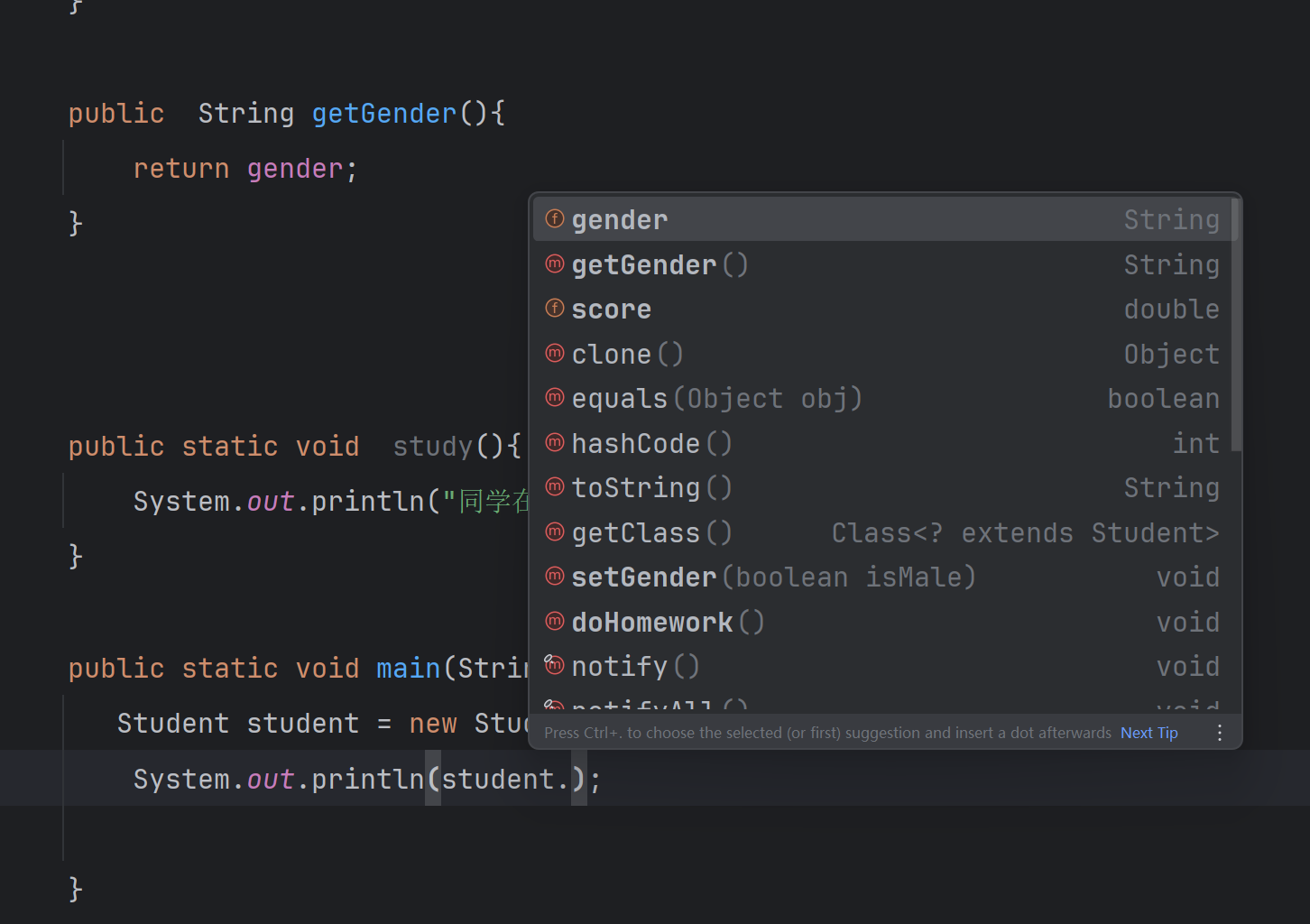Viewport: 1310px width, 924px height.
Task: Click the method icon beside getClass()
Action: [555, 532]
